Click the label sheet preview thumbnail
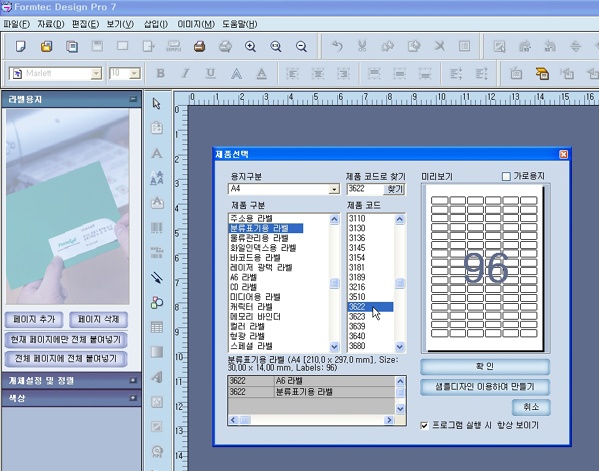 tap(484, 268)
